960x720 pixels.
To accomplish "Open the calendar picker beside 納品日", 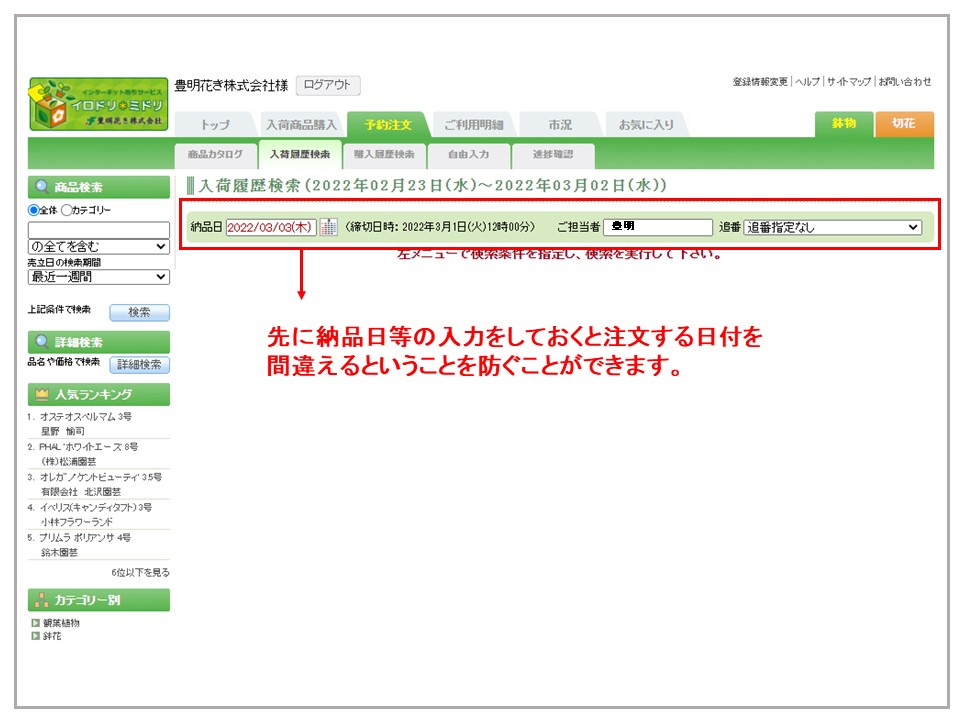I will [x=328, y=227].
